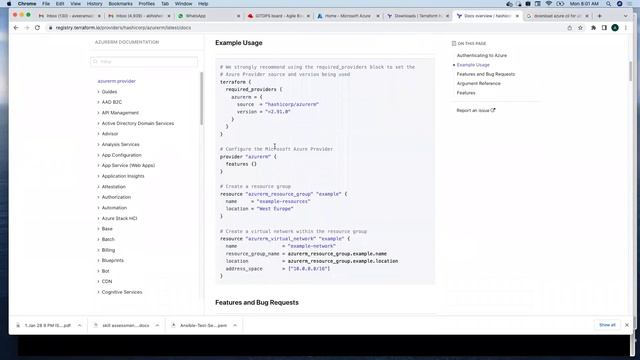Open the Report an issue link
Image resolution: width=640 pixels, height=360 pixels.
pyautogui.click(x=476, y=110)
